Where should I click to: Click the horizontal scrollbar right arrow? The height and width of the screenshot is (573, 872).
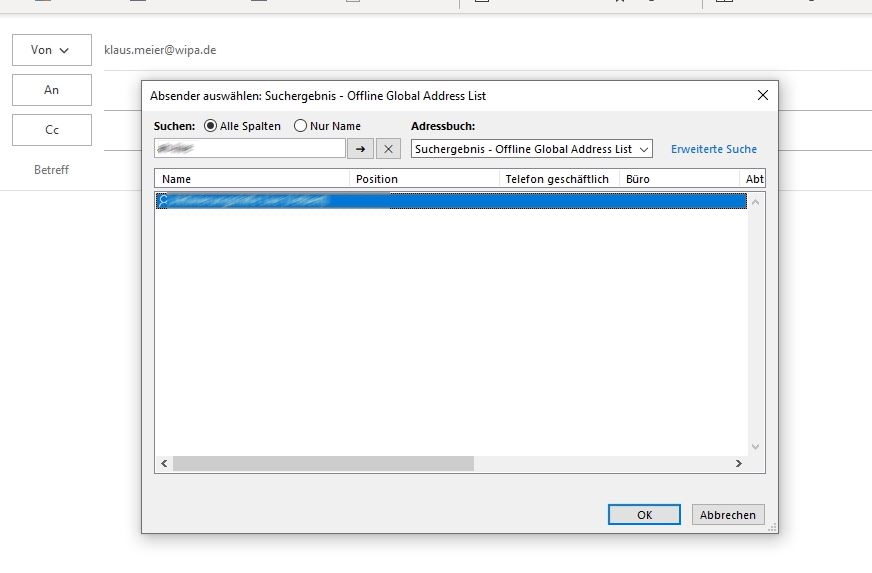[x=739, y=464]
